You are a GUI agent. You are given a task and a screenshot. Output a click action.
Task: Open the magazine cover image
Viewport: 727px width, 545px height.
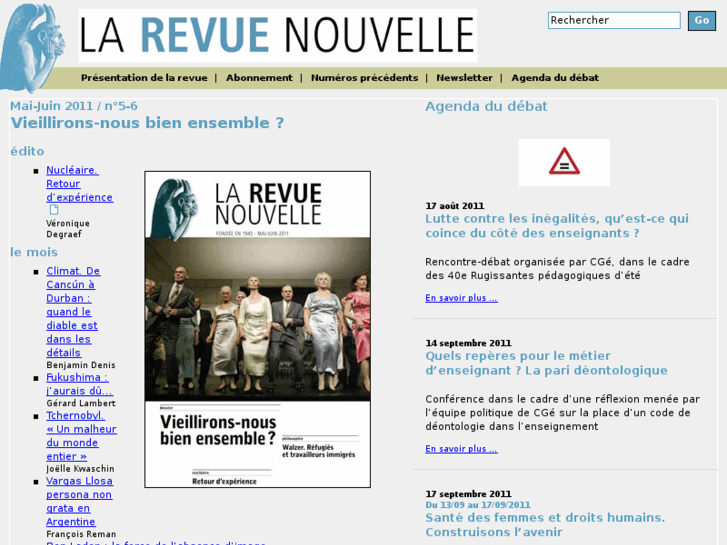tap(257, 329)
